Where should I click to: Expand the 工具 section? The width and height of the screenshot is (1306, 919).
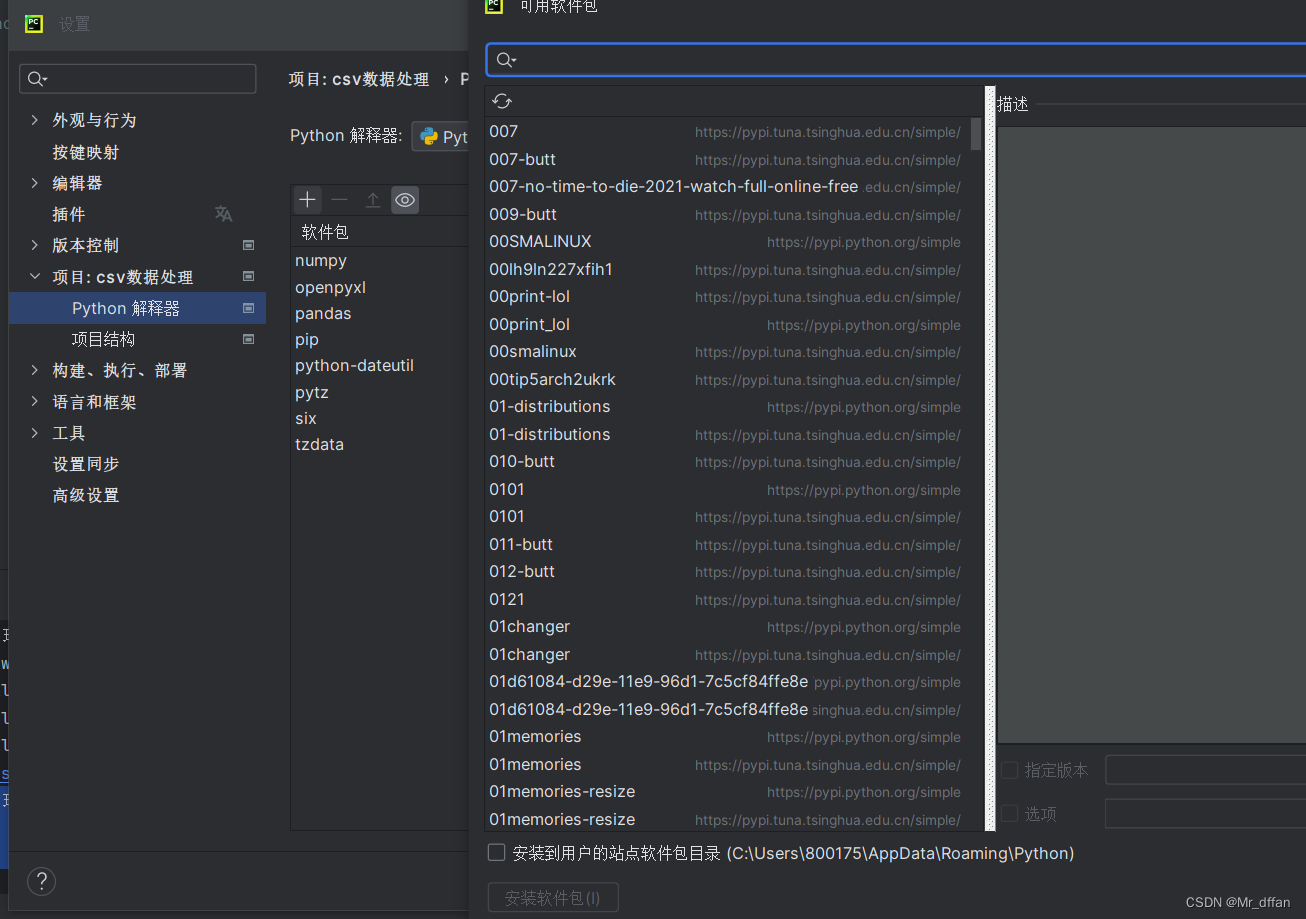click(x=35, y=432)
